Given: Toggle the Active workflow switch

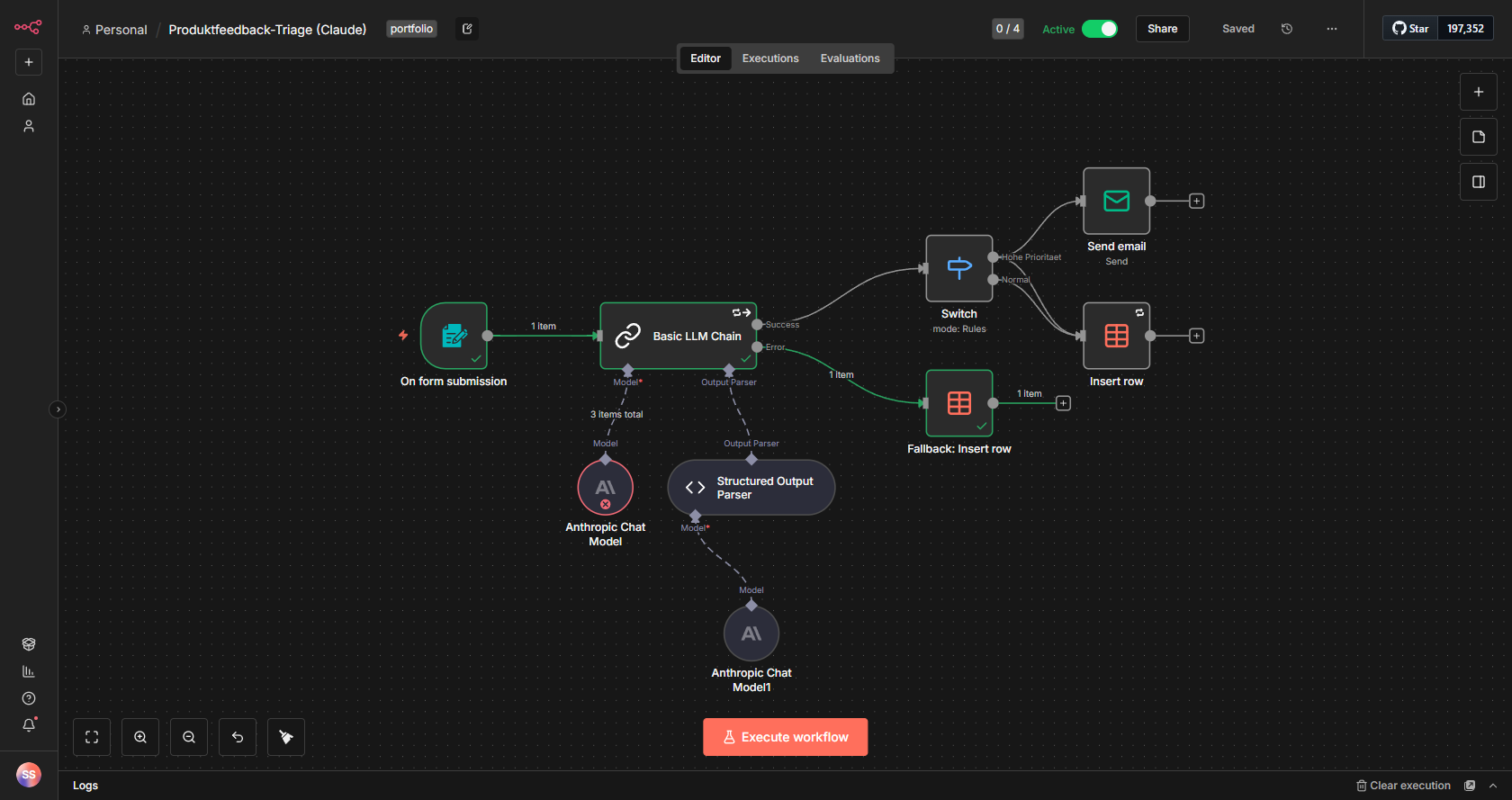Looking at the screenshot, I should click(1100, 29).
